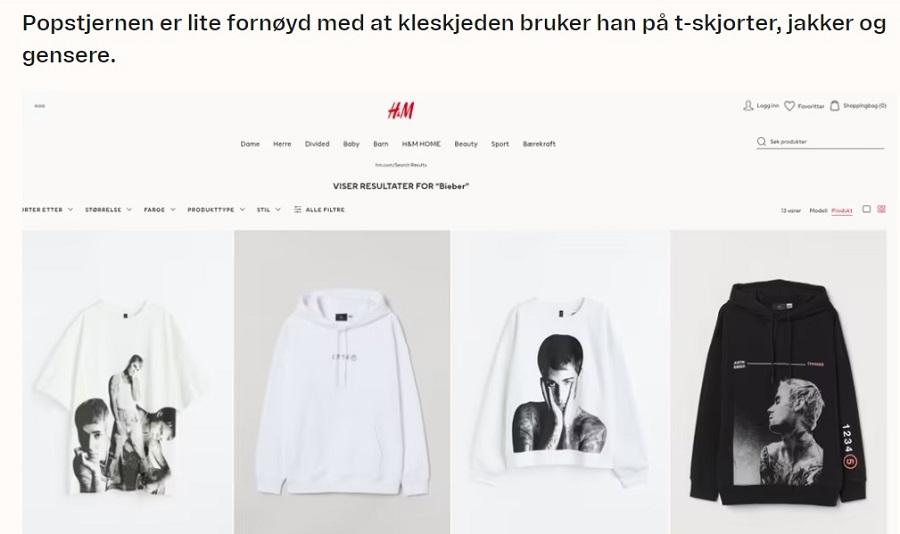
Task: Switch to grid view icon
Action: point(881,209)
